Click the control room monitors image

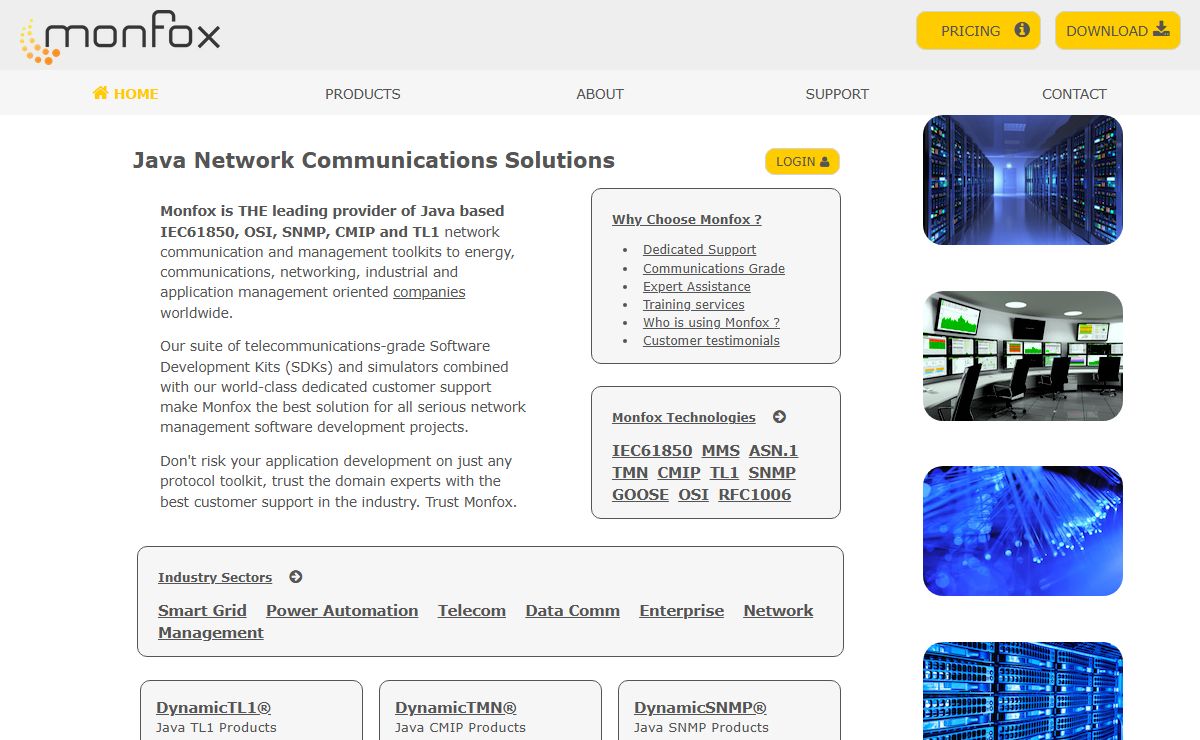(1023, 356)
